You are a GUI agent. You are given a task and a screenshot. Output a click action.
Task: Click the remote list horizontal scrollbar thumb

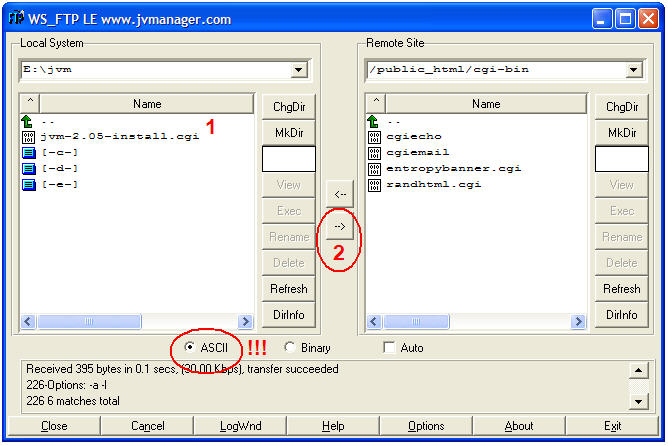[416, 321]
